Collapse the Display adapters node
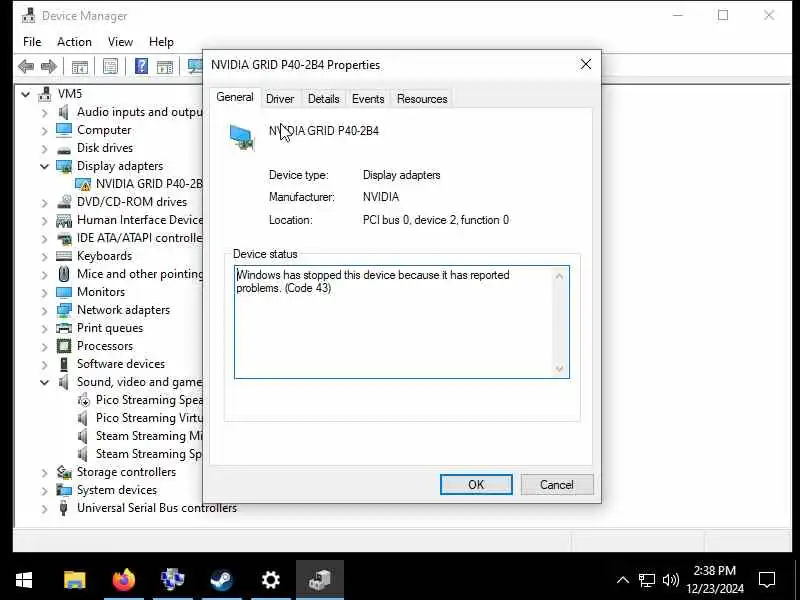The width and height of the screenshot is (800, 600). pos(44,166)
